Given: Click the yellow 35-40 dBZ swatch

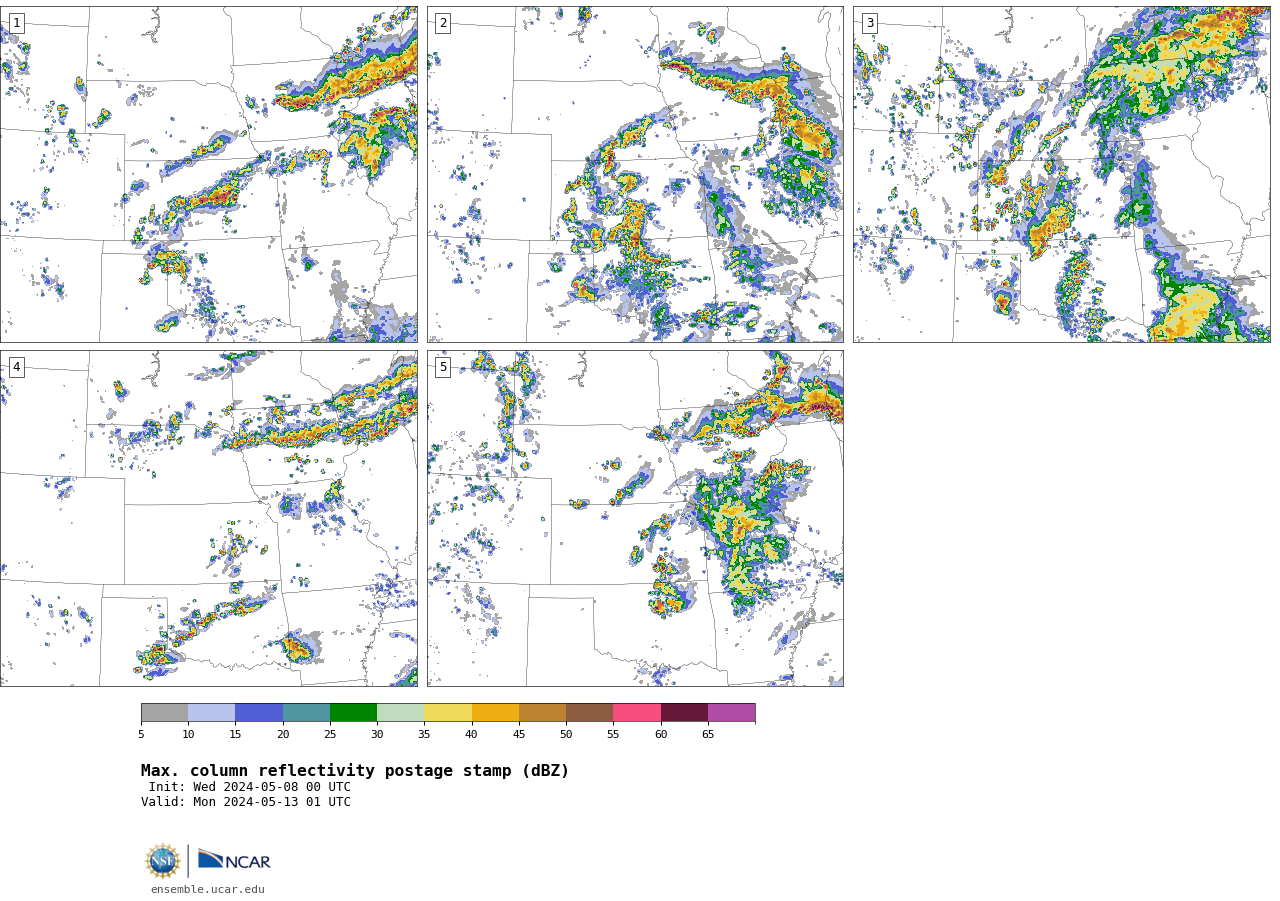Looking at the screenshot, I should (x=448, y=713).
